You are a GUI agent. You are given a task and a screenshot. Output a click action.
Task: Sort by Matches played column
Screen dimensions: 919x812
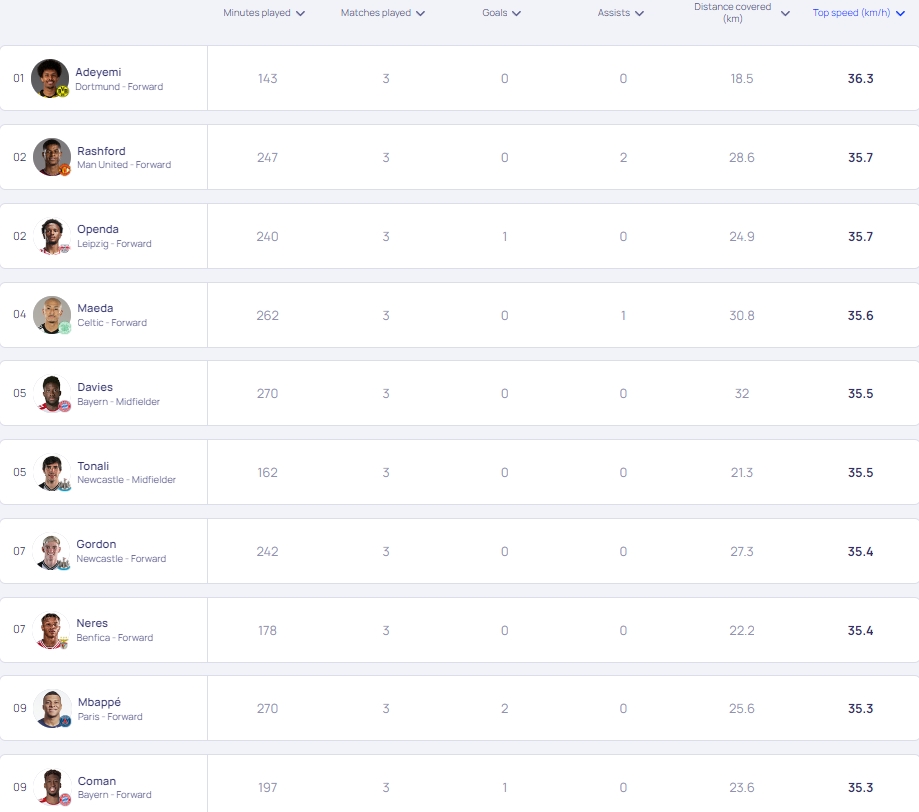click(x=382, y=13)
